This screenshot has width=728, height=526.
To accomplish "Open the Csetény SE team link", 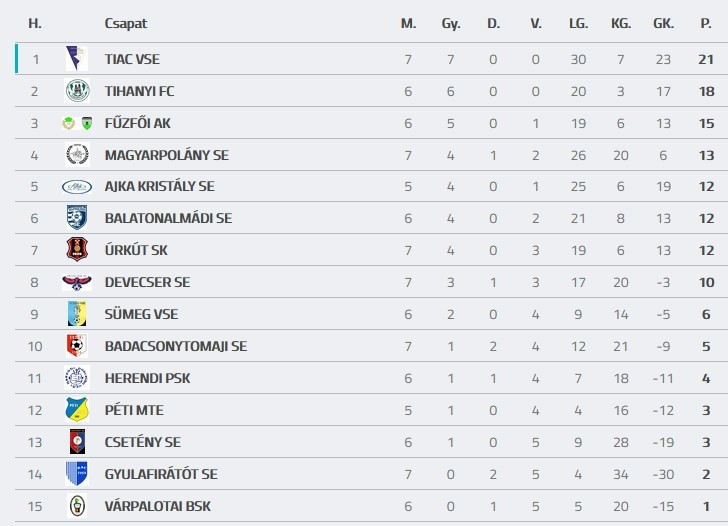I will (142, 442).
